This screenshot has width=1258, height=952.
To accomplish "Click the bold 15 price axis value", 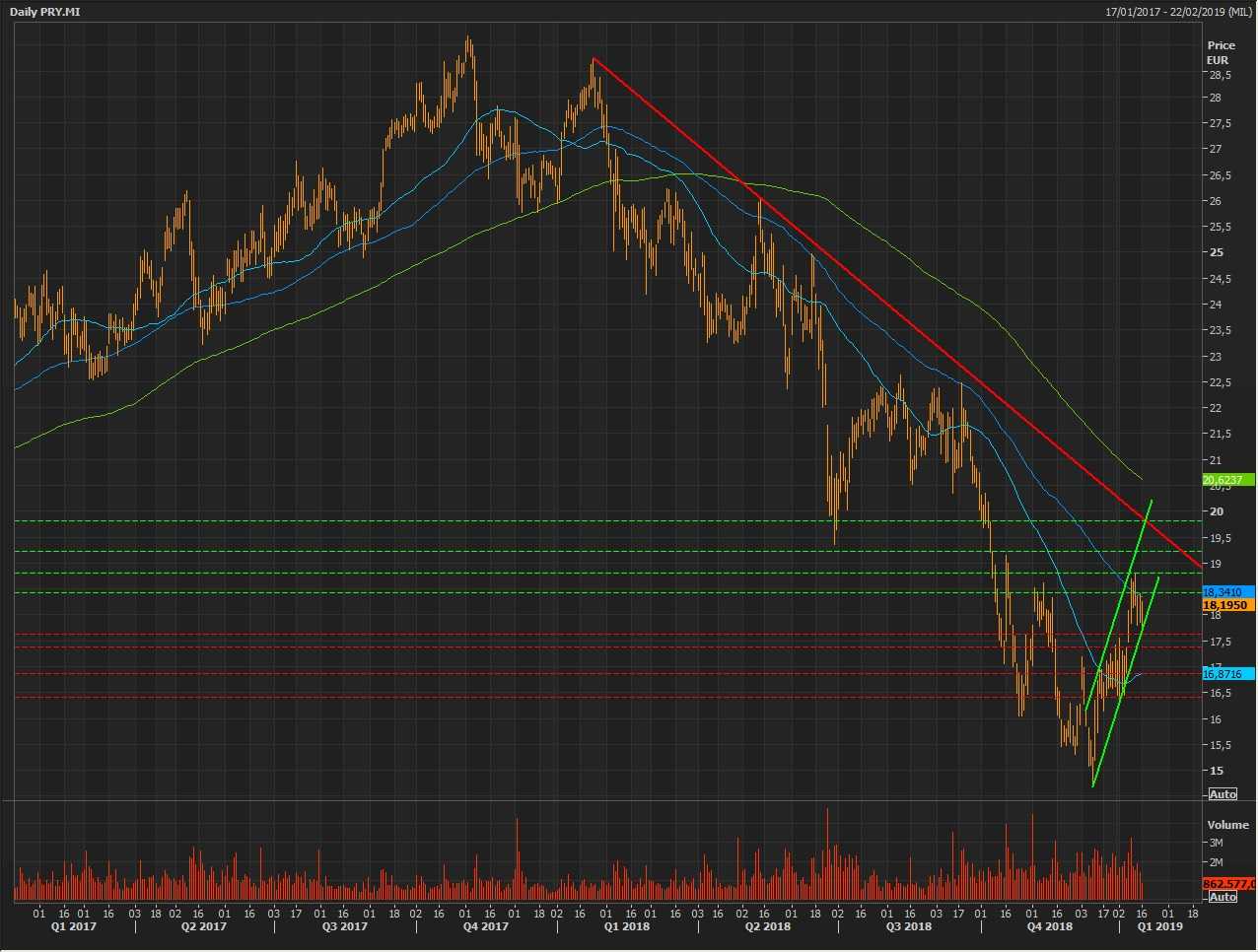I will [x=1216, y=771].
